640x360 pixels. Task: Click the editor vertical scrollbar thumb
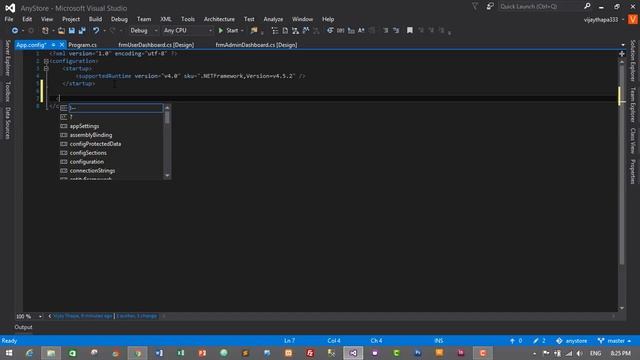click(622, 163)
